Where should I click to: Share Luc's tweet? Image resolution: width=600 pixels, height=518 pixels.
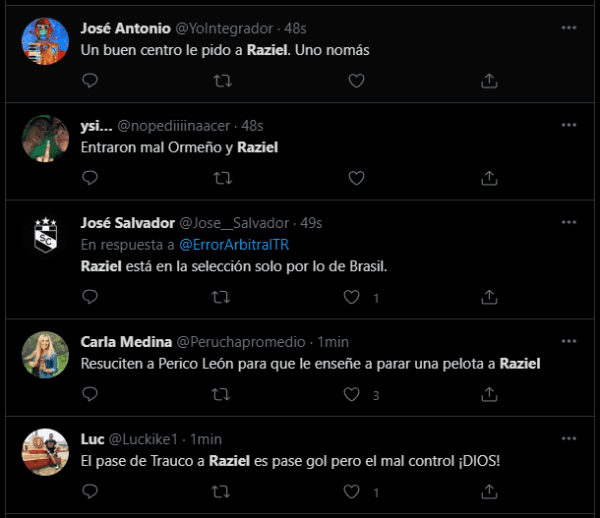490,492
